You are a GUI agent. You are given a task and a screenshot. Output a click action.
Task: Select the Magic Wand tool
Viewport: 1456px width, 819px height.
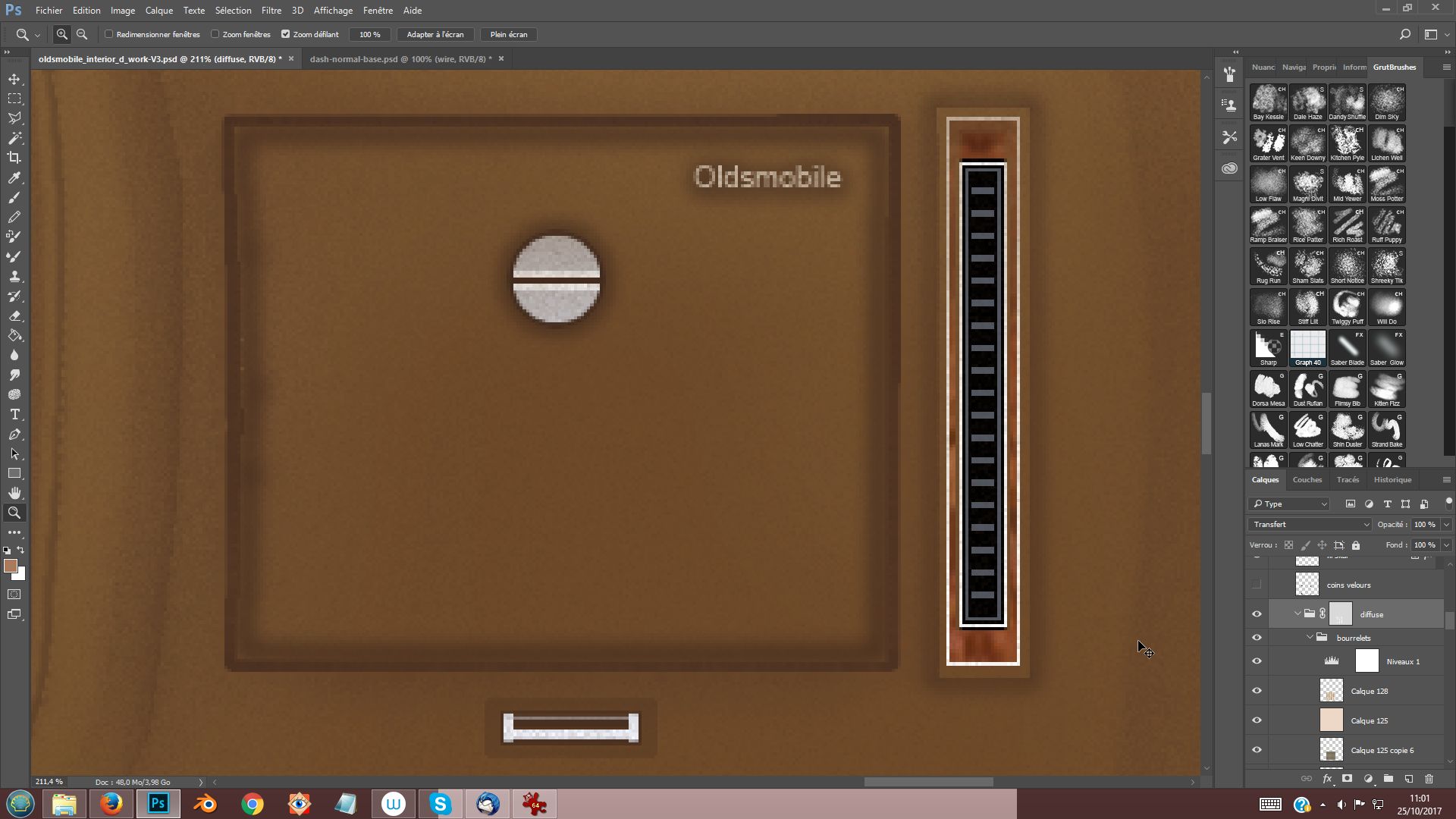14,138
